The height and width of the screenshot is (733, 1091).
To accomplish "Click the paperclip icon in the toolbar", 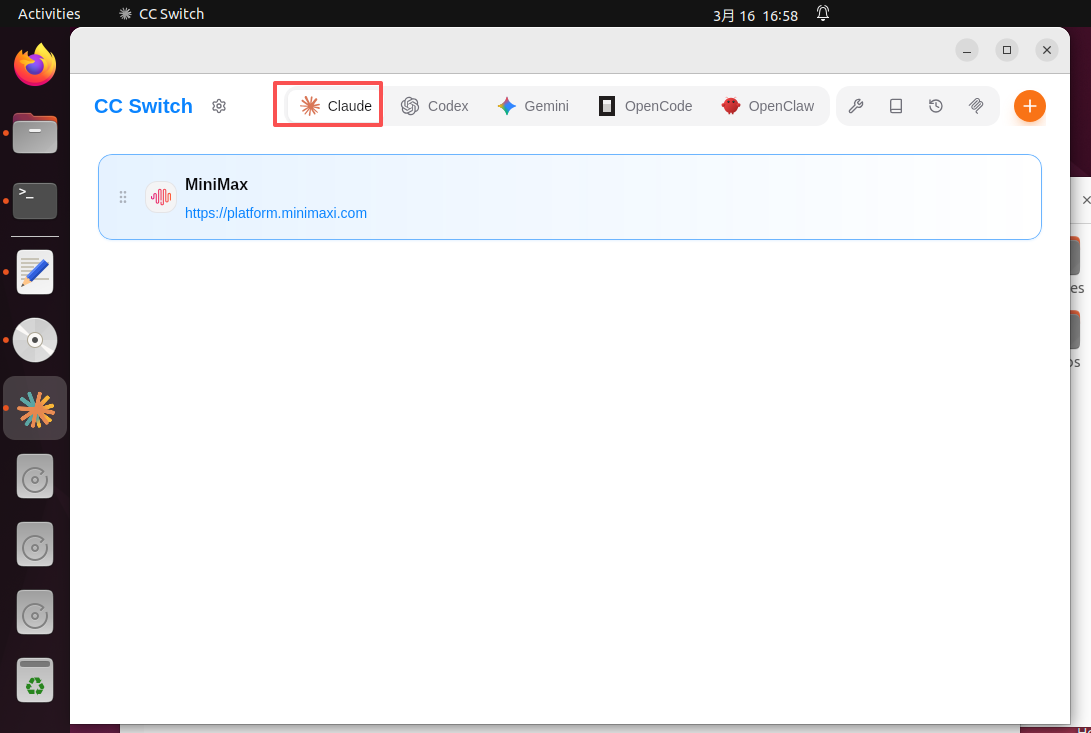I will click(x=976, y=106).
